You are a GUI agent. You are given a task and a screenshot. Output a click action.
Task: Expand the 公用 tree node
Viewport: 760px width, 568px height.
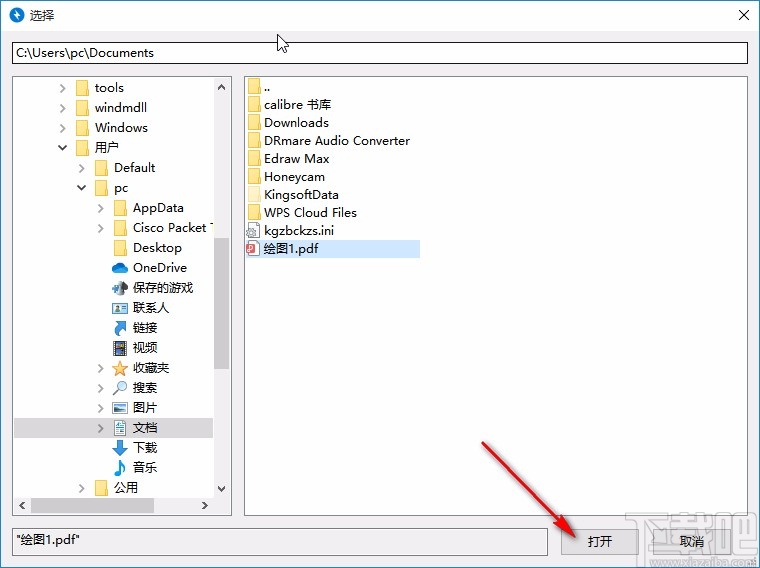(x=81, y=488)
